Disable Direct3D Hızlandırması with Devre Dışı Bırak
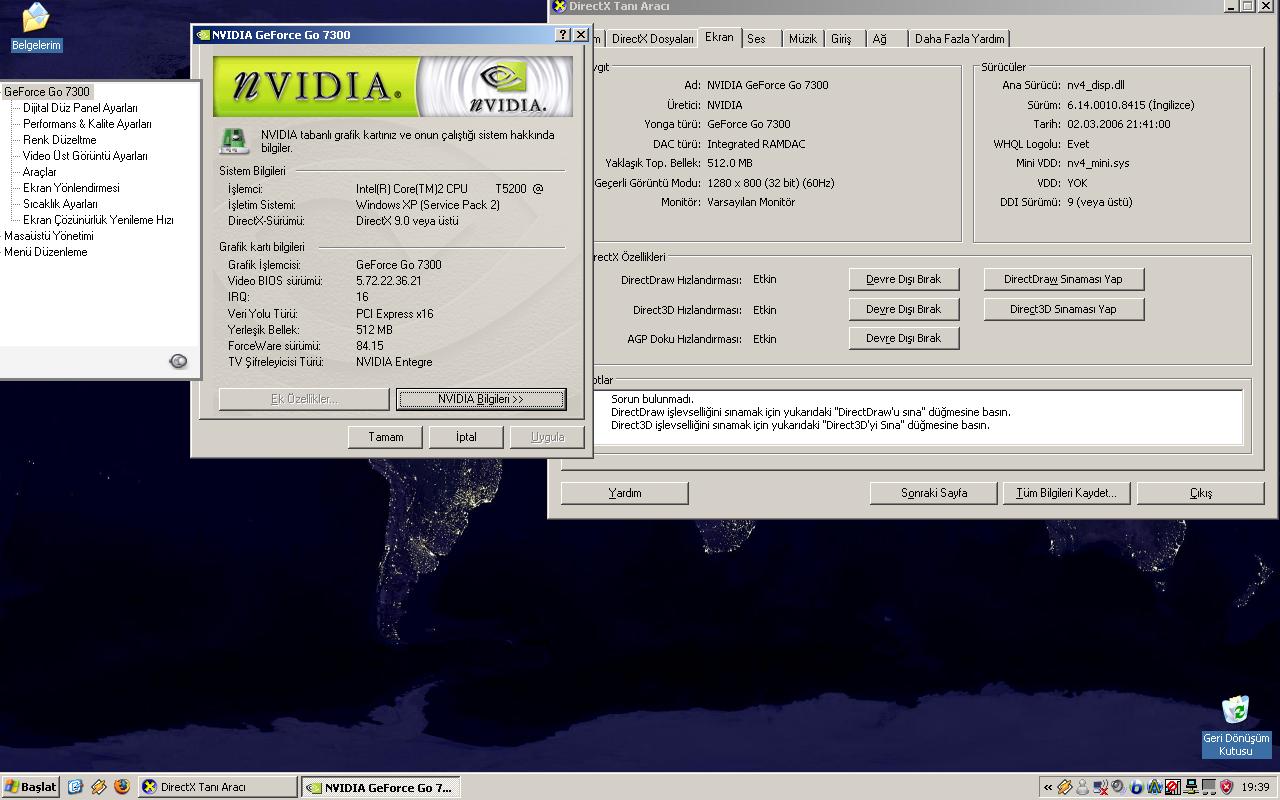 903,309
